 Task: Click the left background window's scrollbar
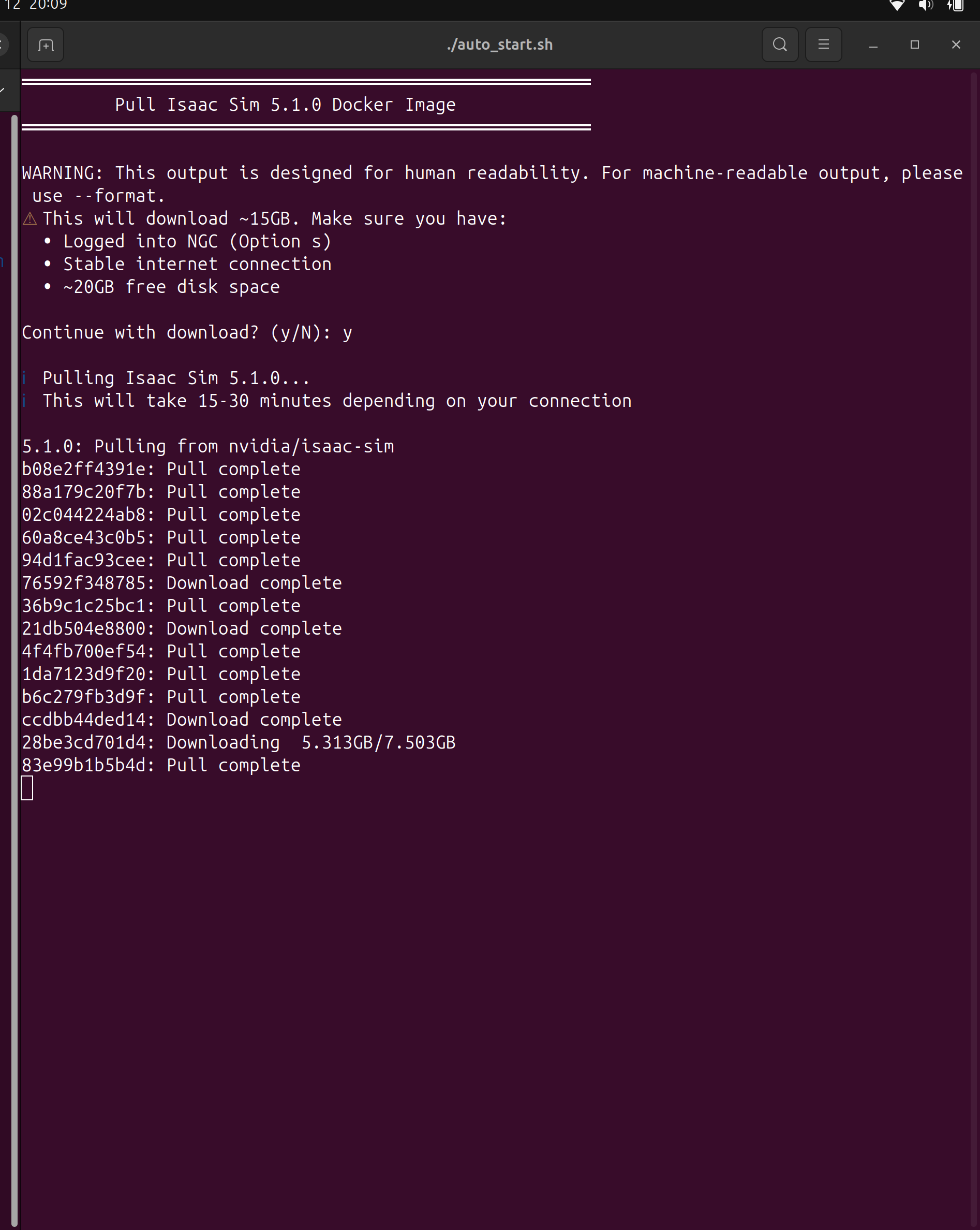coord(14,627)
